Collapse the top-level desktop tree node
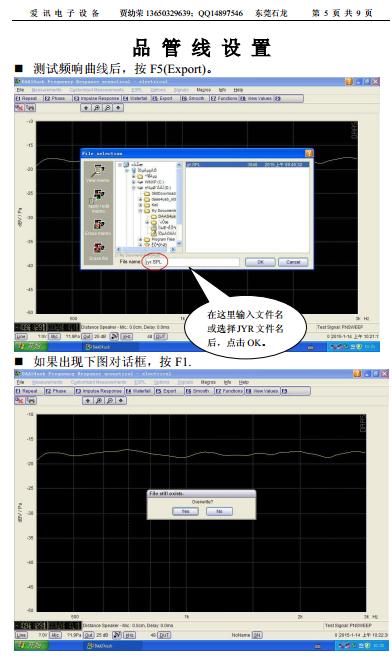This screenshot has height=659, width=392. [120, 165]
